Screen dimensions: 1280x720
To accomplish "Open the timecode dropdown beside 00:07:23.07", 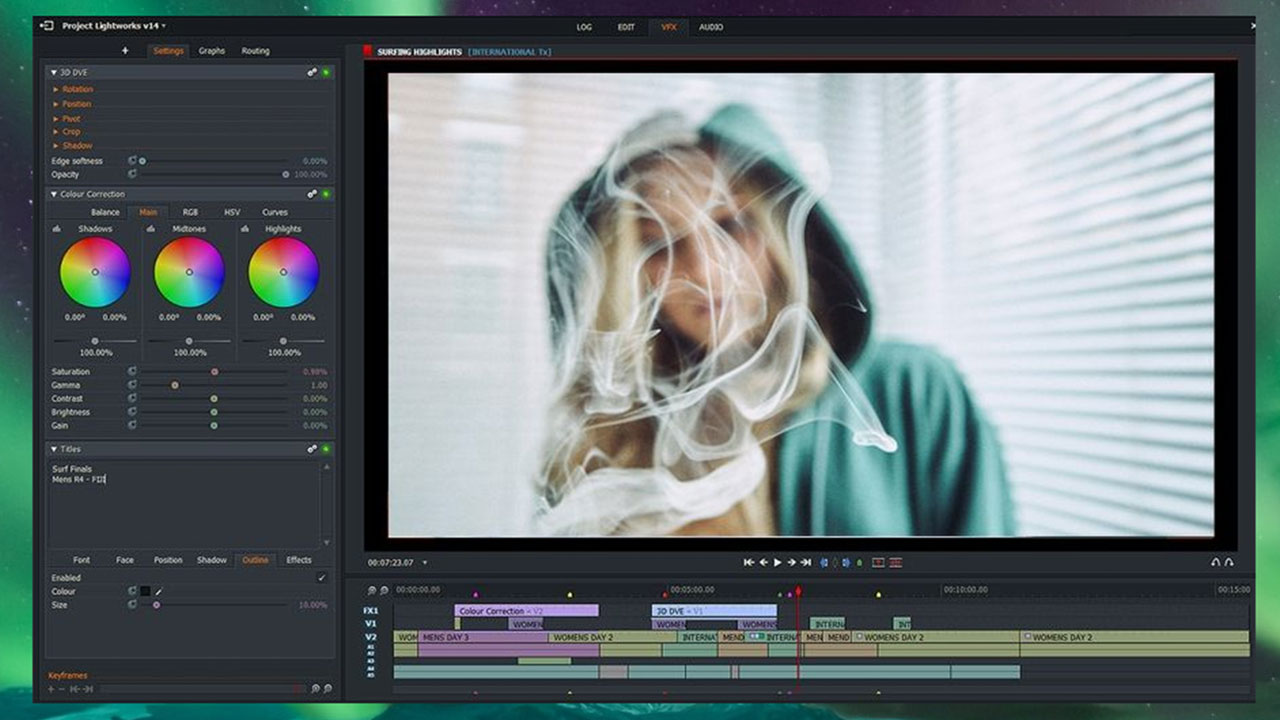I will click(423, 562).
